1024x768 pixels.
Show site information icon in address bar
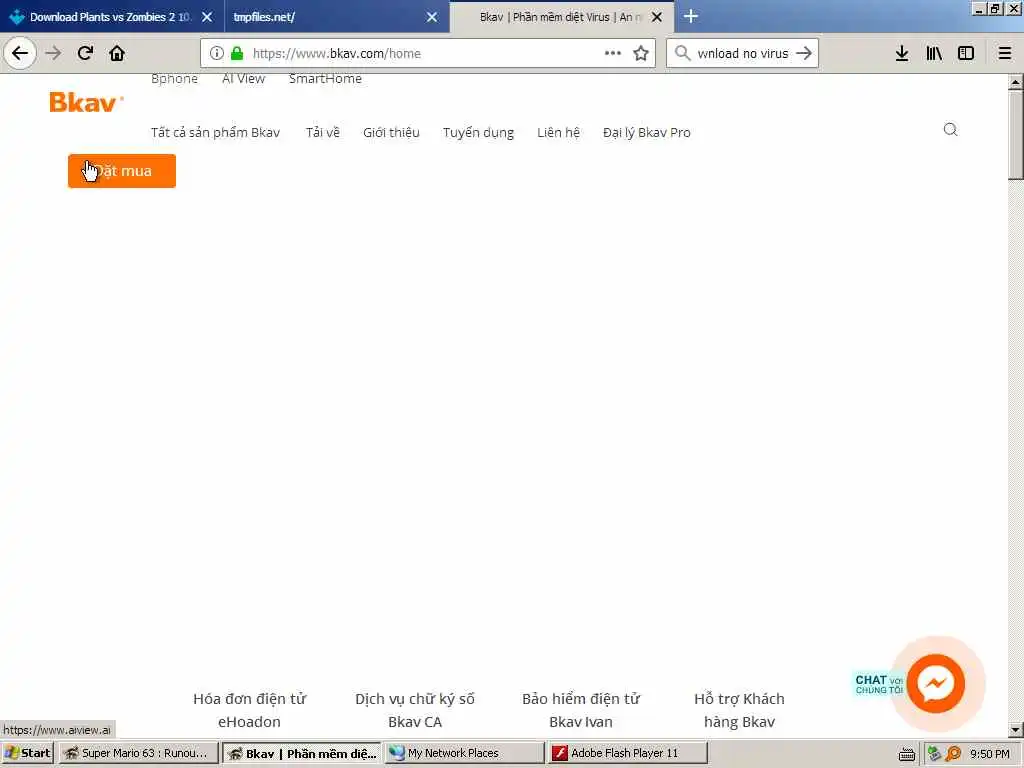pyautogui.click(x=217, y=53)
